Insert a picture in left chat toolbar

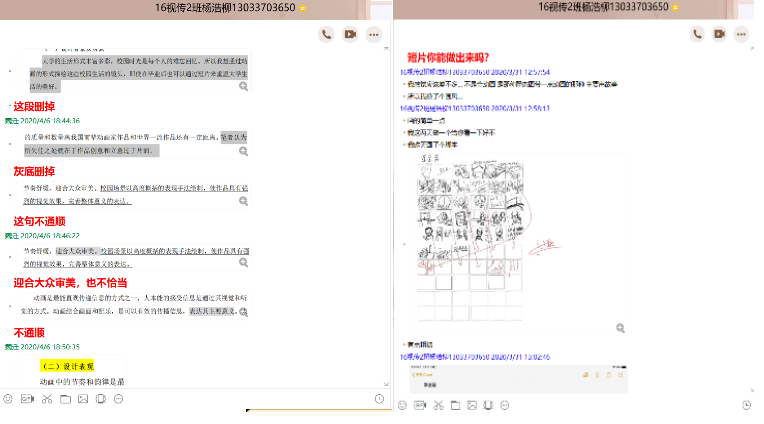[x=83, y=400]
